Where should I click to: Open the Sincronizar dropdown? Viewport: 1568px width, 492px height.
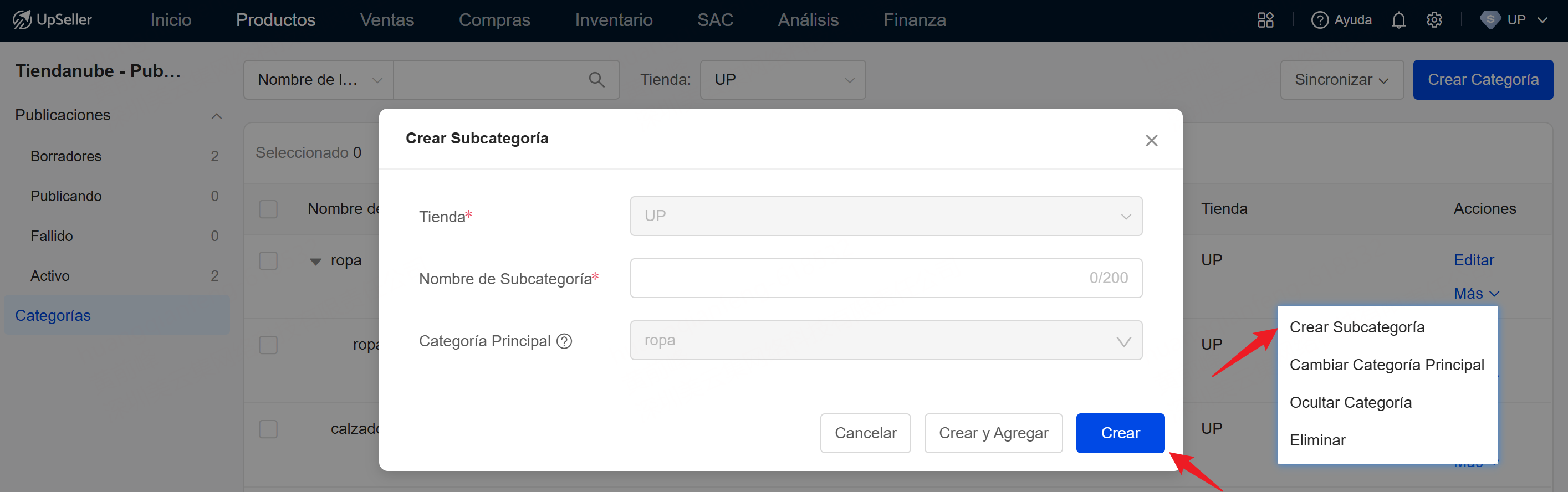[x=1341, y=80]
